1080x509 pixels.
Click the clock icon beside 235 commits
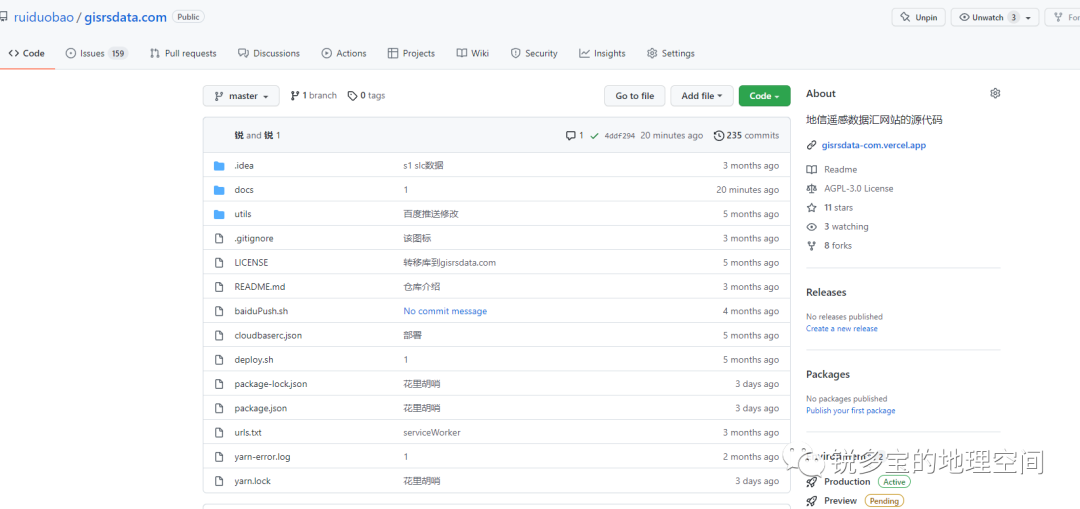[x=719, y=136]
